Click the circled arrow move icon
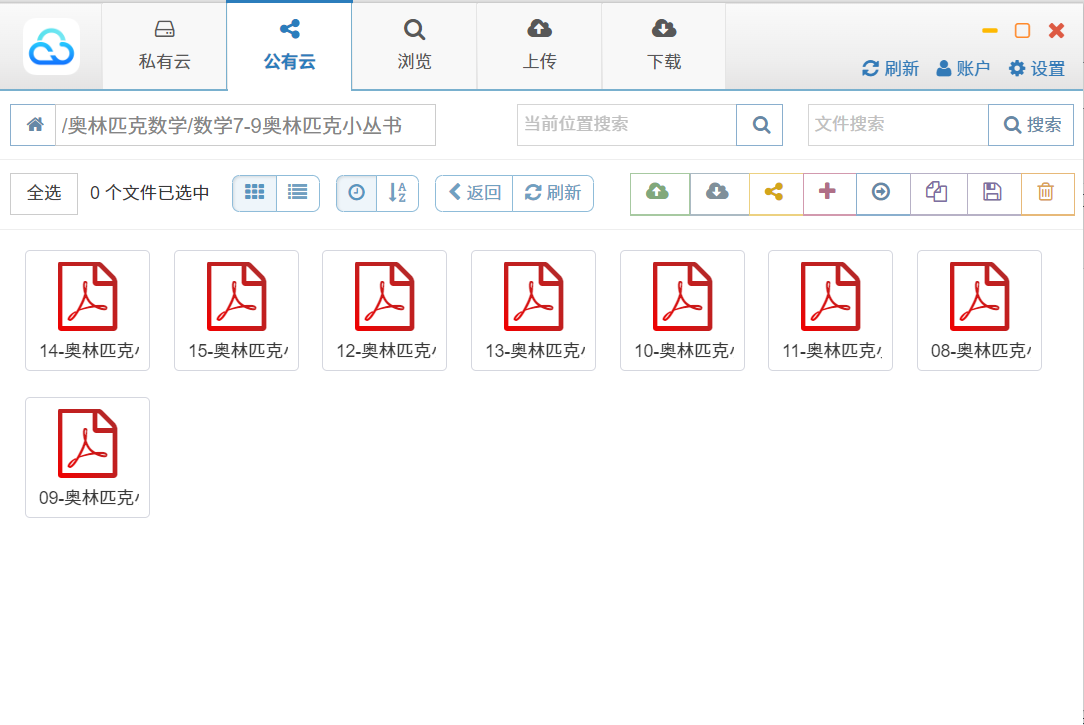 coord(881,193)
